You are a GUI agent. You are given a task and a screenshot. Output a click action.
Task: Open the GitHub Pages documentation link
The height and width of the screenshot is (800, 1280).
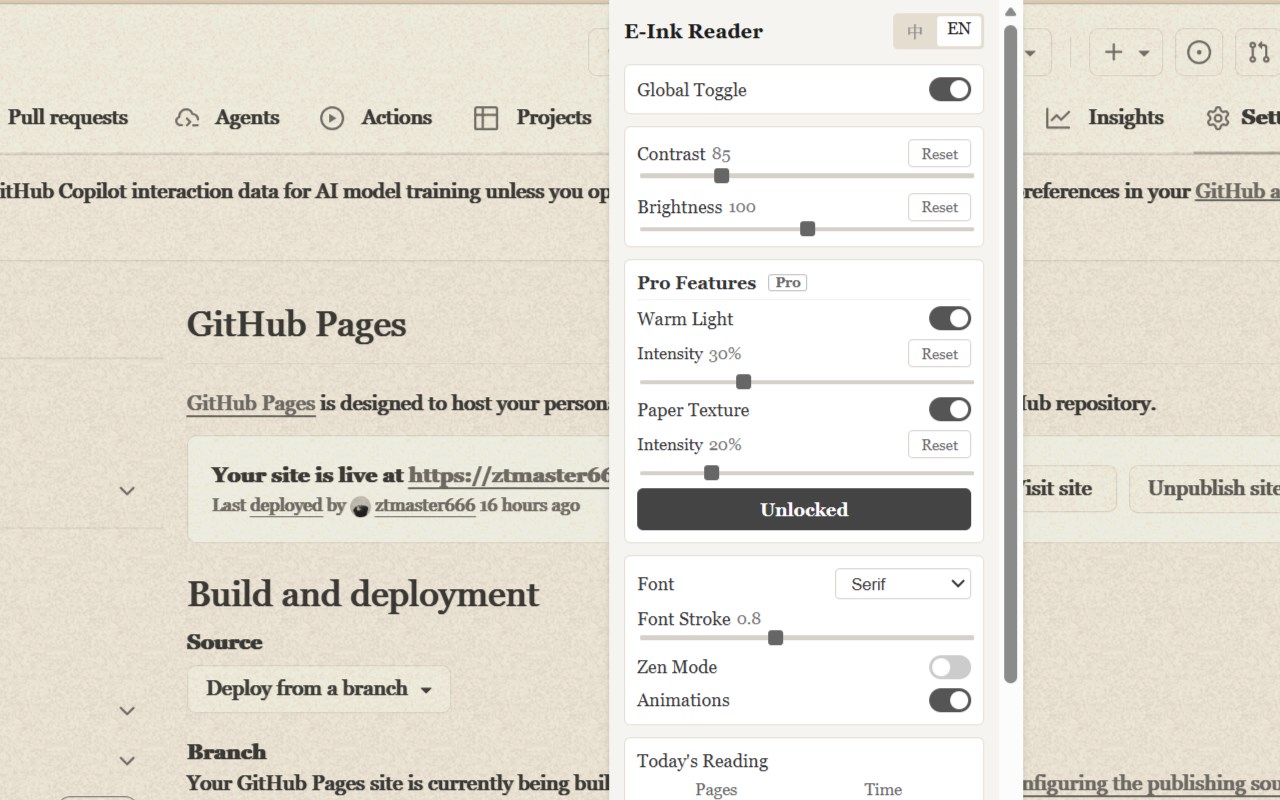pos(251,404)
